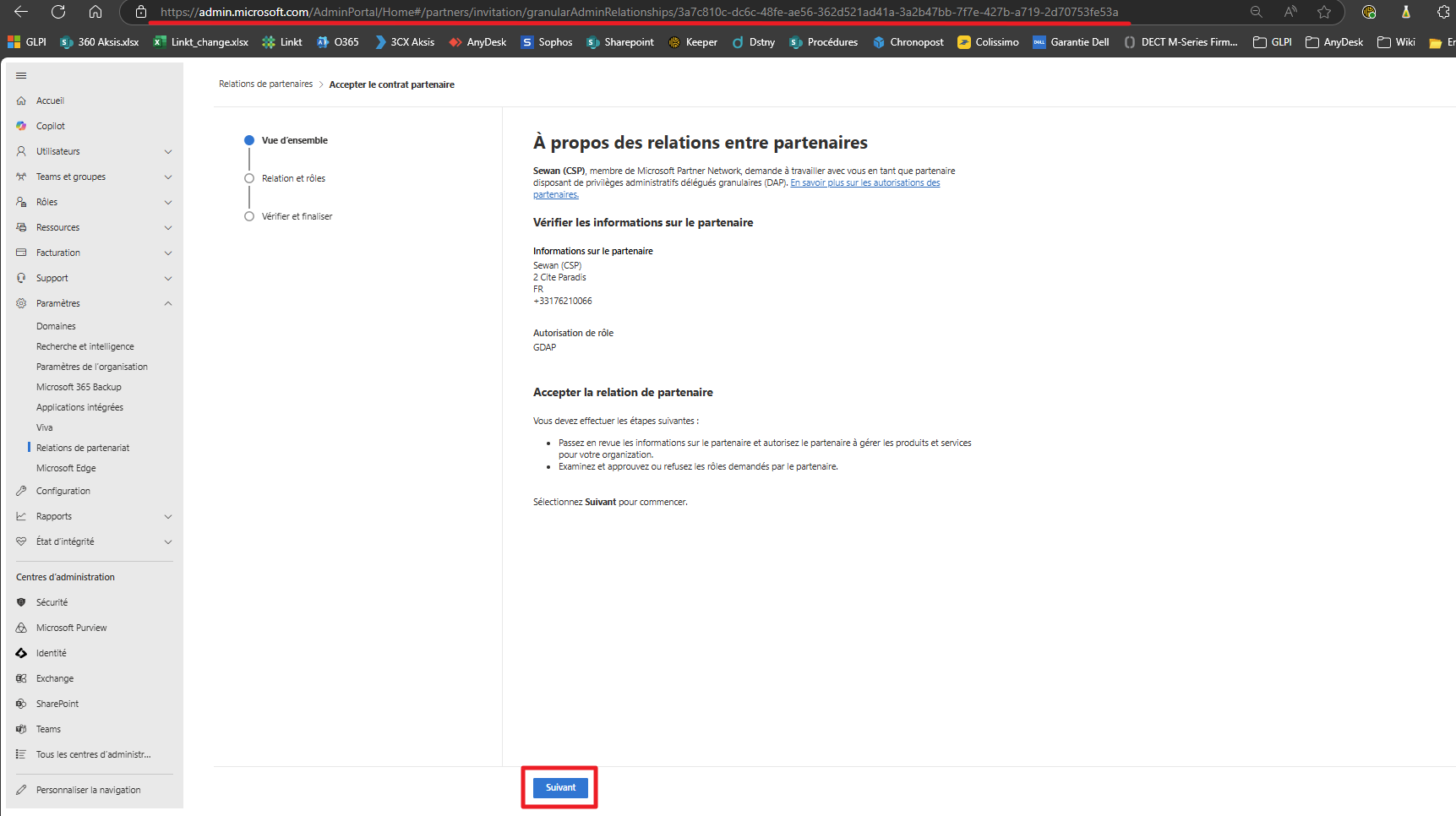Click the zoom magnifier icon in address bar
This screenshot has height=816, width=1456.
(1257, 12)
